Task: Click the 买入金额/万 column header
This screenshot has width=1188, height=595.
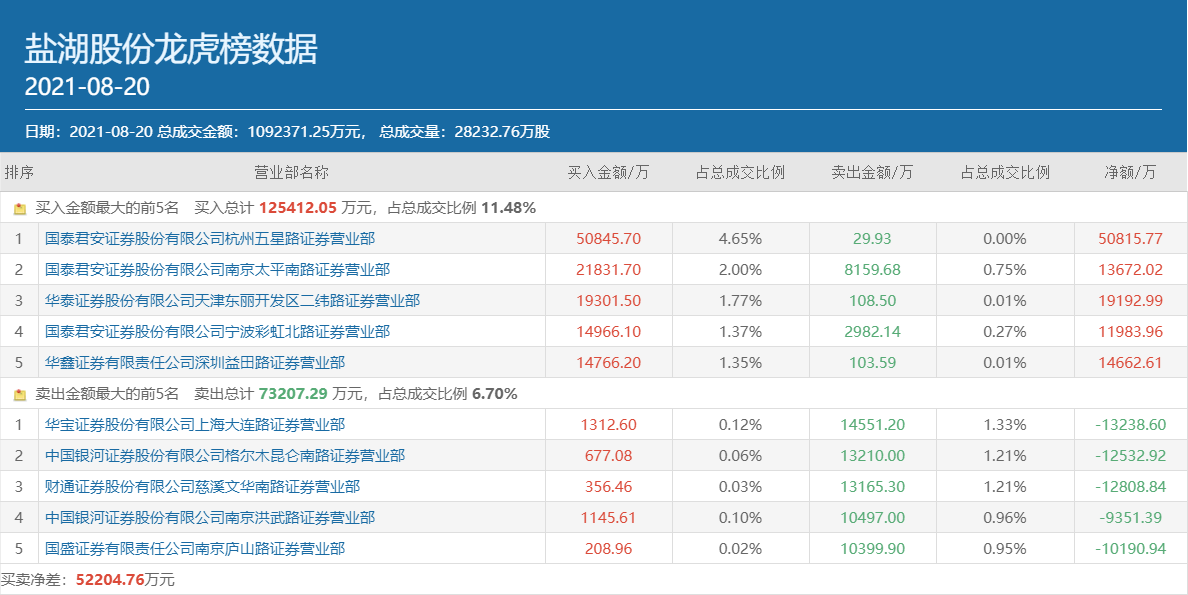Action: coord(608,172)
